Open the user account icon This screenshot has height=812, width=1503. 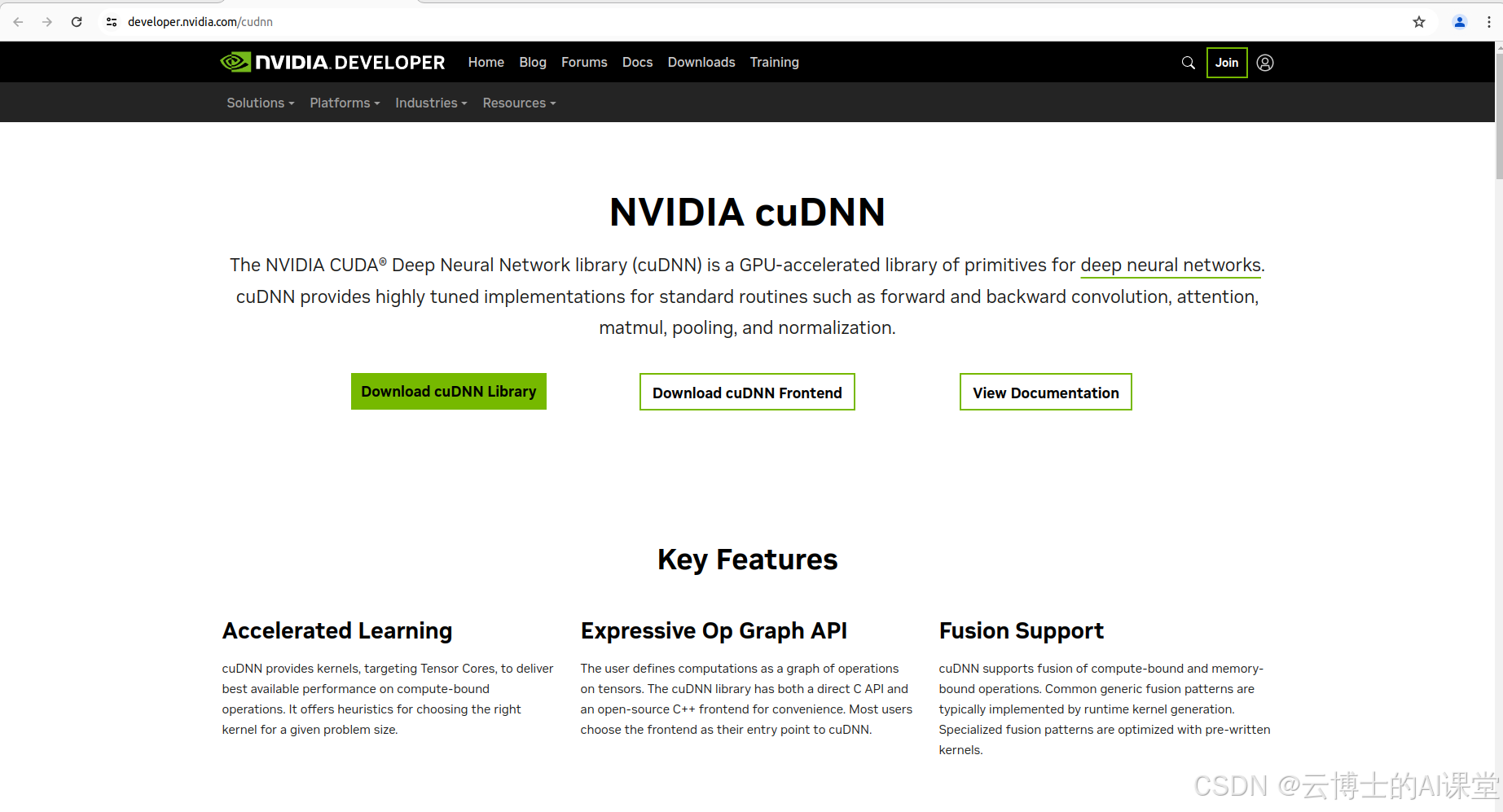tap(1265, 63)
